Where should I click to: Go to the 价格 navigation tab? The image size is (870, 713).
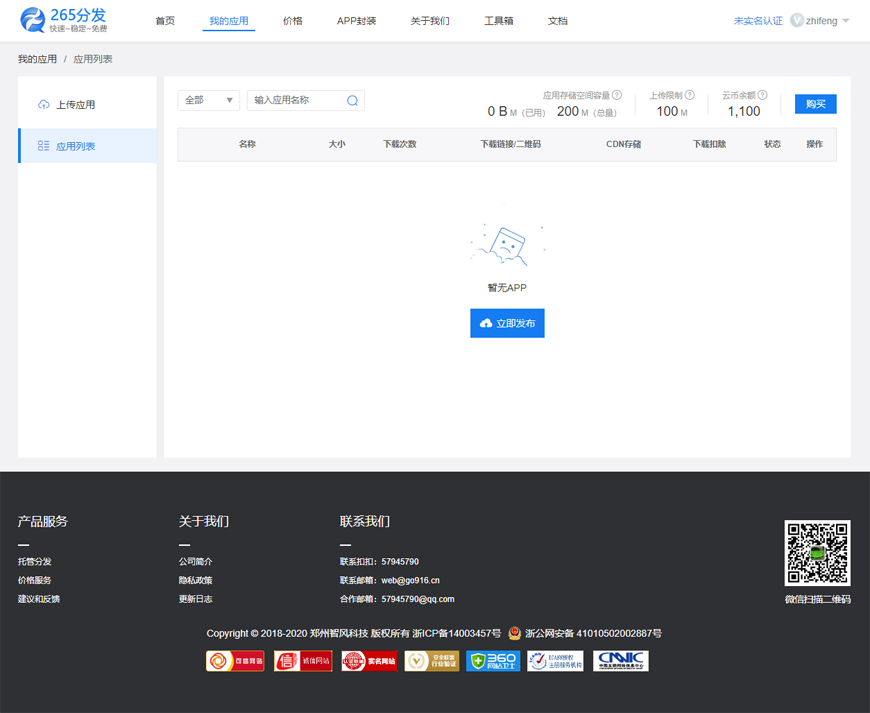pyautogui.click(x=293, y=21)
